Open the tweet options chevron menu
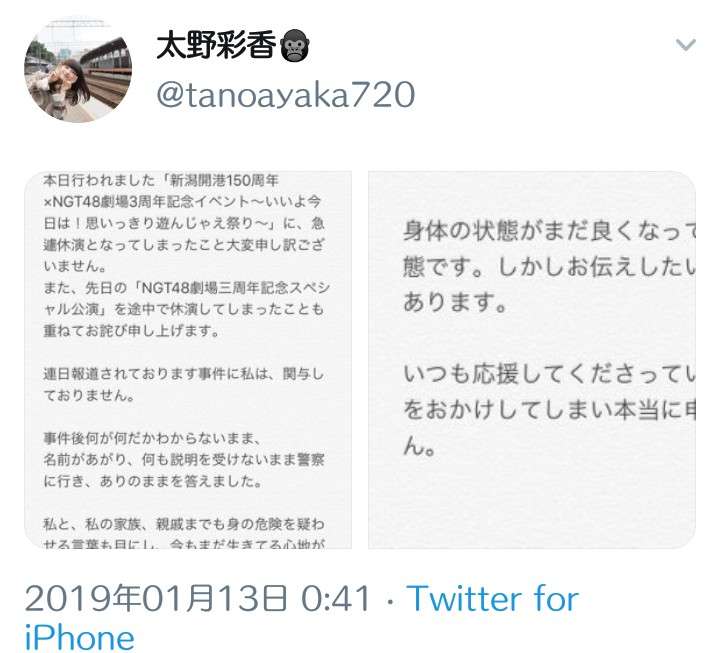 pyautogui.click(x=686, y=45)
